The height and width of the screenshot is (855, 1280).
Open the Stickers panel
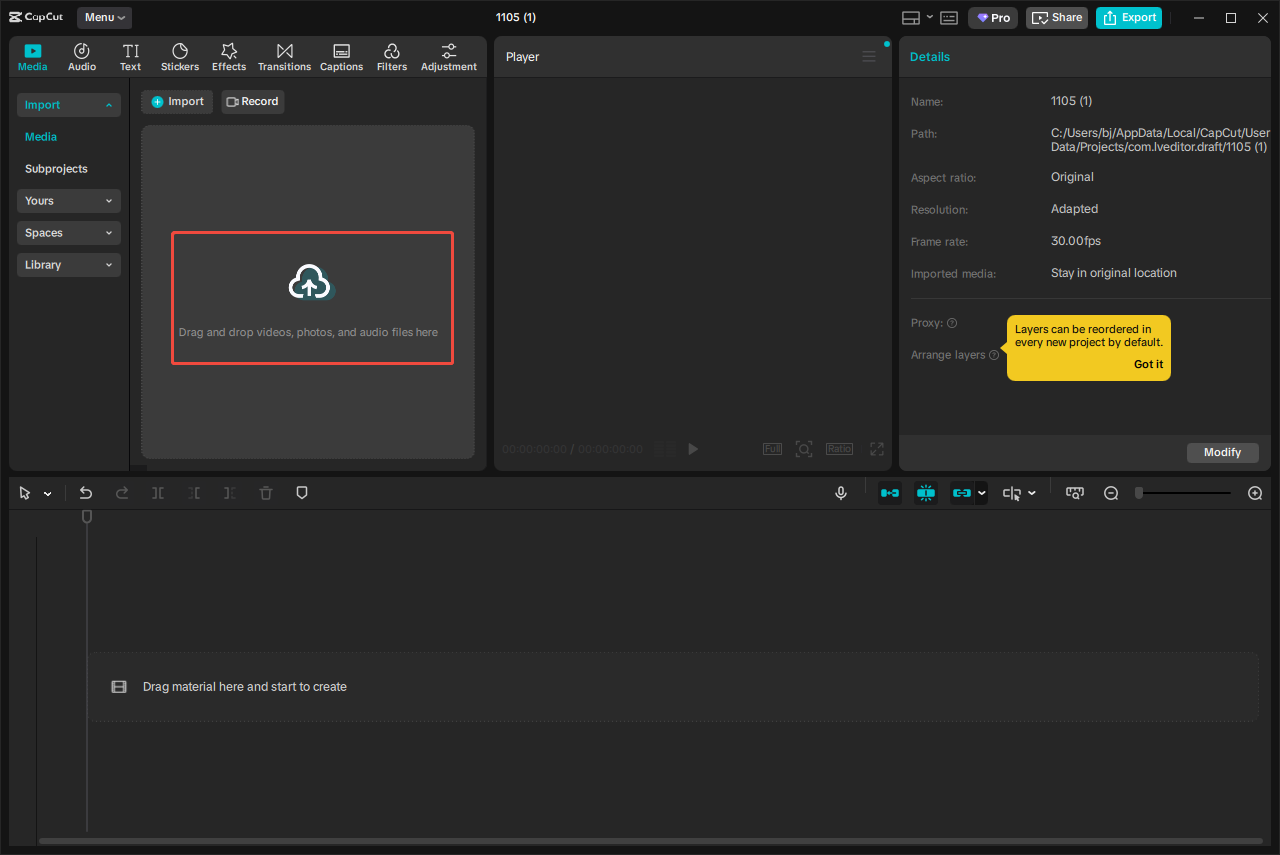180,56
